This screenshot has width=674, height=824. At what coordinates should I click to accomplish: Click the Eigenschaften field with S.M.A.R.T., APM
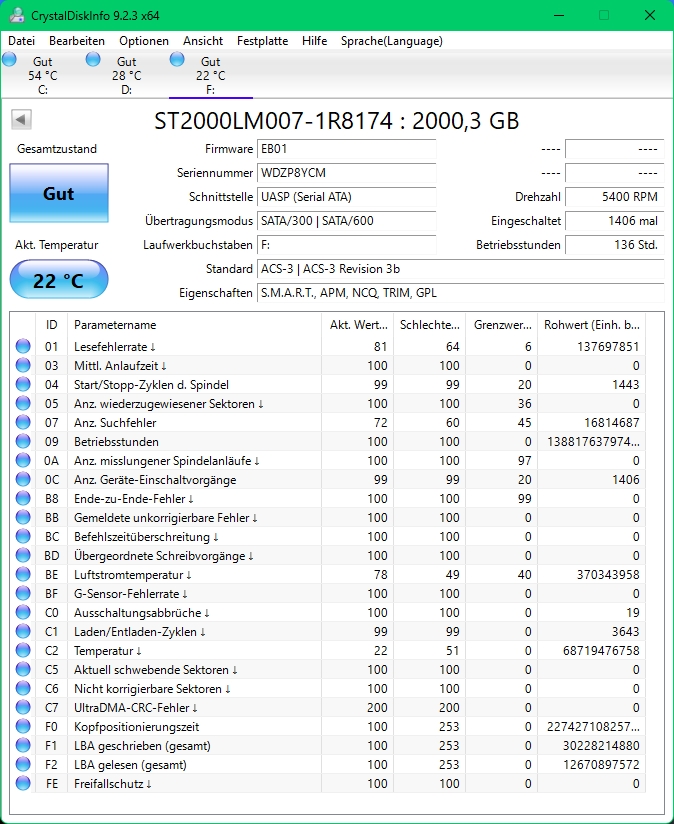(x=461, y=293)
